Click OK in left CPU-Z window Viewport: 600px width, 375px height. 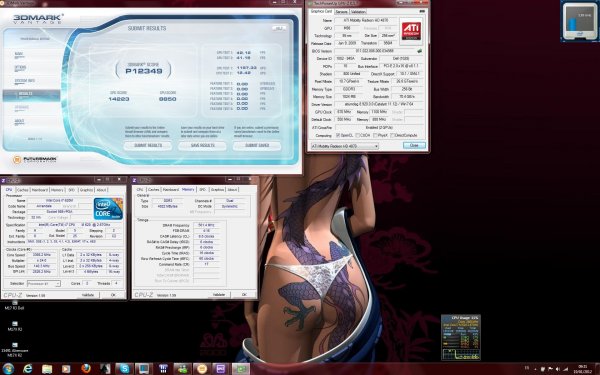click(113, 295)
